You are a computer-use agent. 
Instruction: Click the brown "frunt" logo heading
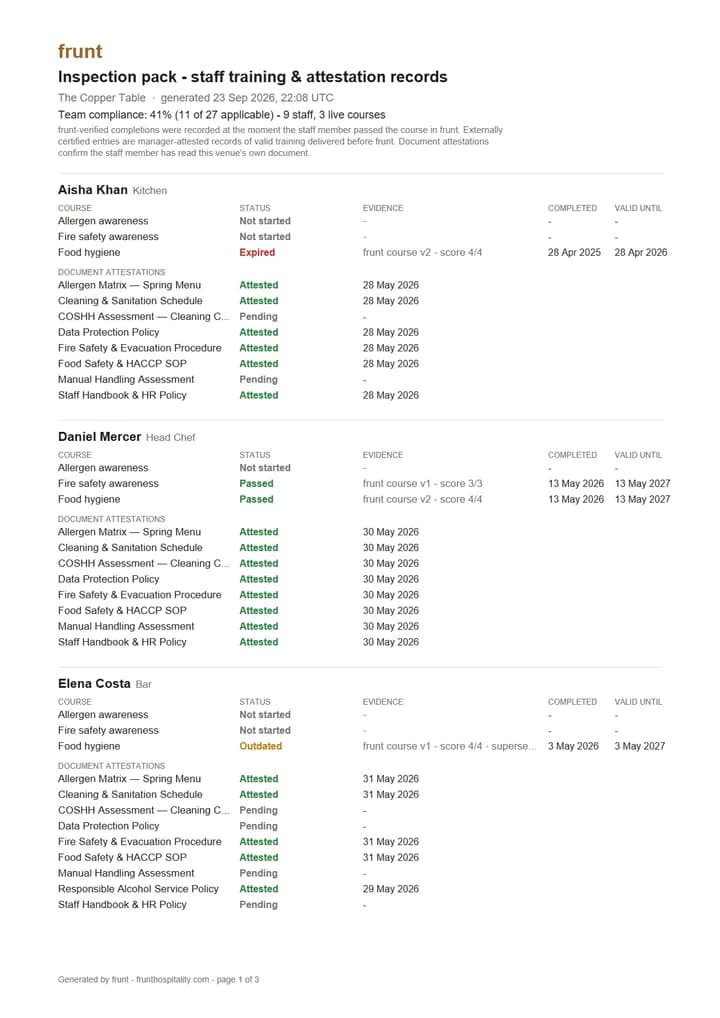tap(80, 51)
